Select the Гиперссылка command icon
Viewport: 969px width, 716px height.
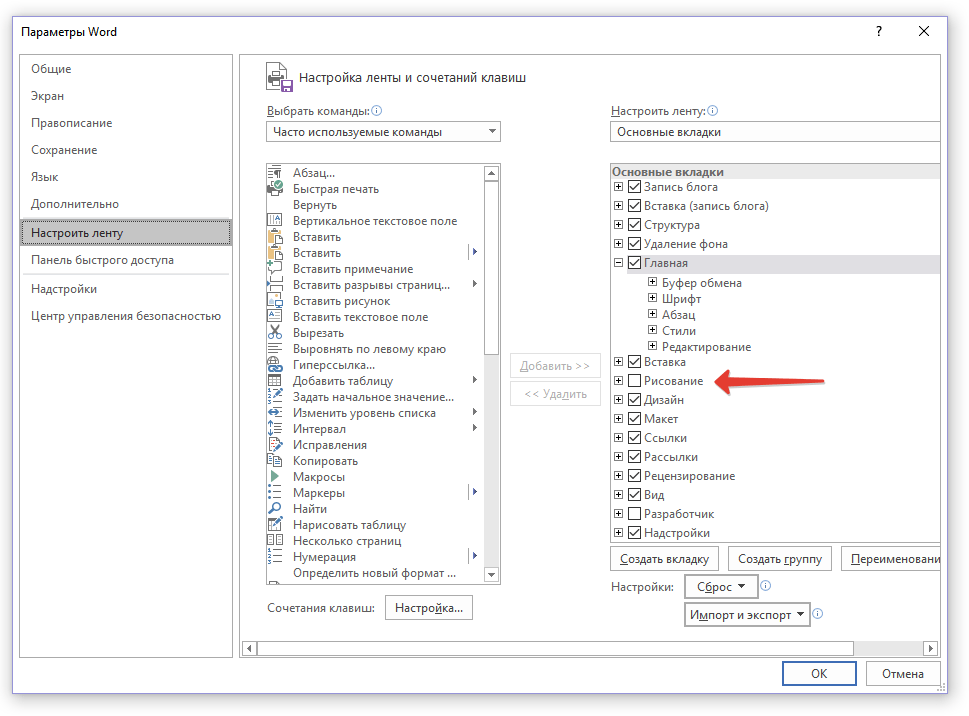coord(275,365)
